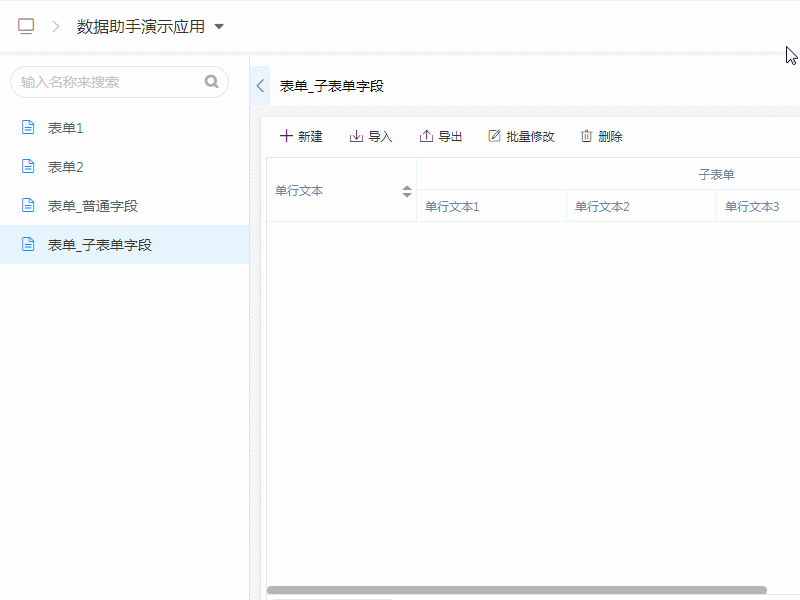Click the document icon beside 表单1

click(x=28, y=128)
